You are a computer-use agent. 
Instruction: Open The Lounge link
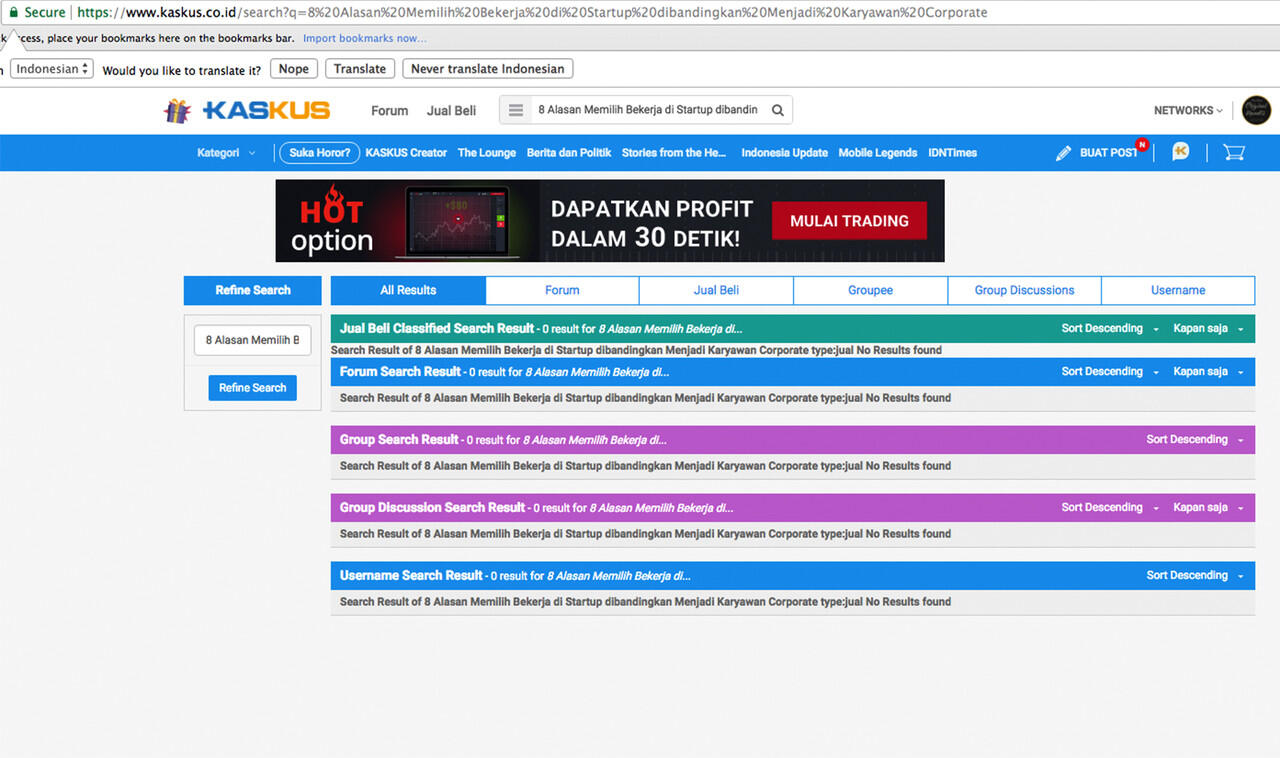point(487,153)
